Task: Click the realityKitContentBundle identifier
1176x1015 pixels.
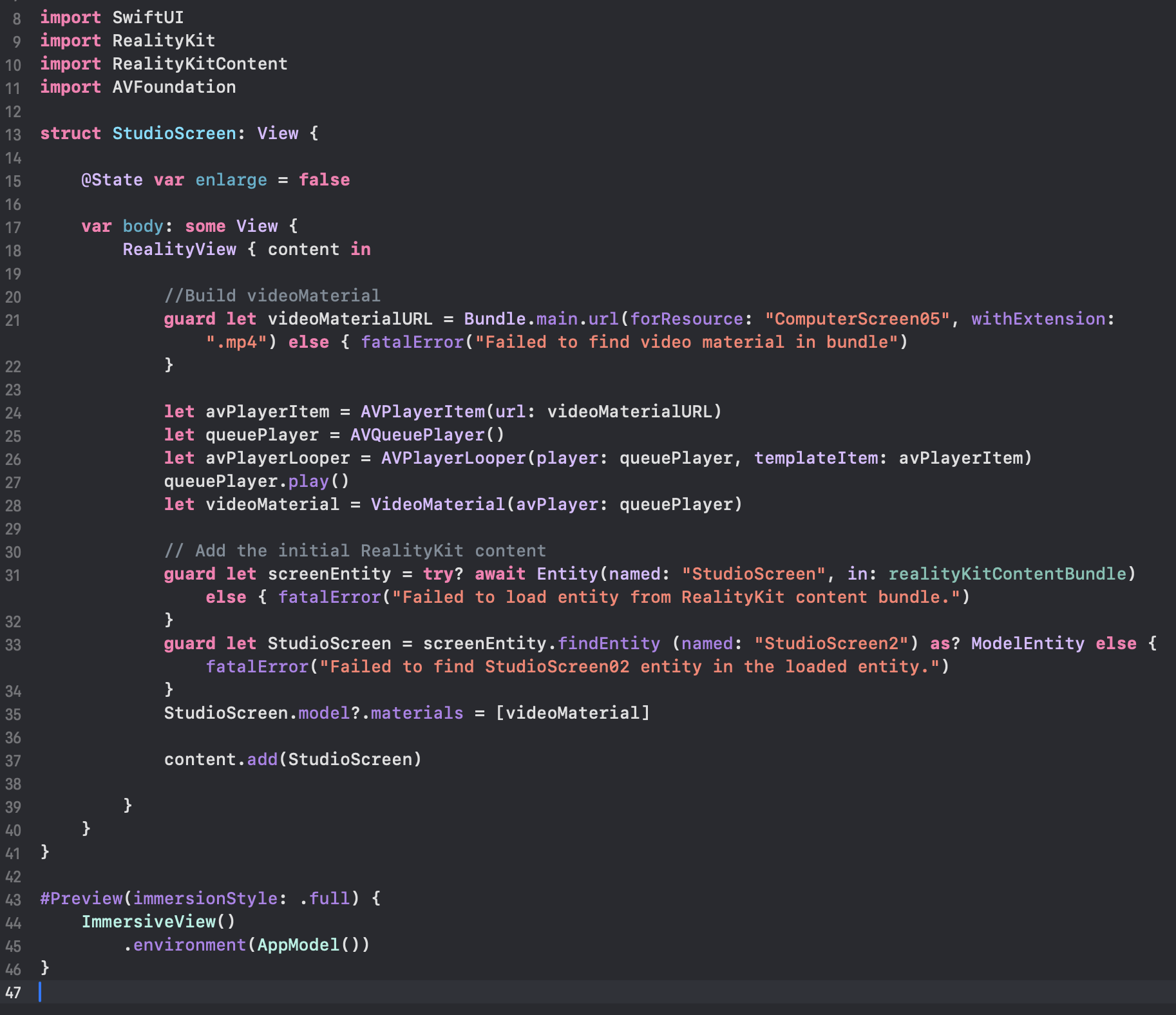Action: (x=1007, y=574)
